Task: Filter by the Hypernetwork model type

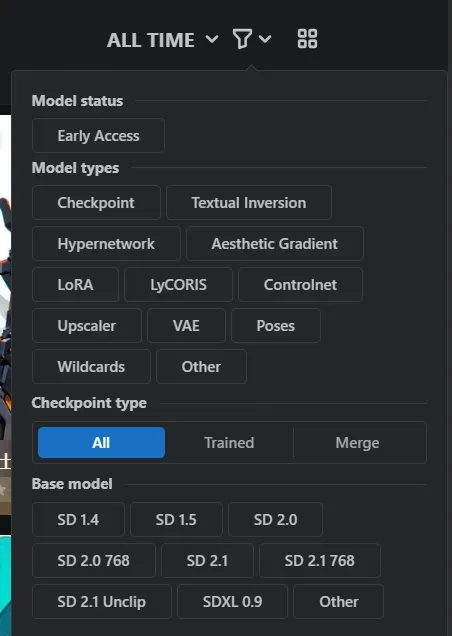Action: coord(106,244)
